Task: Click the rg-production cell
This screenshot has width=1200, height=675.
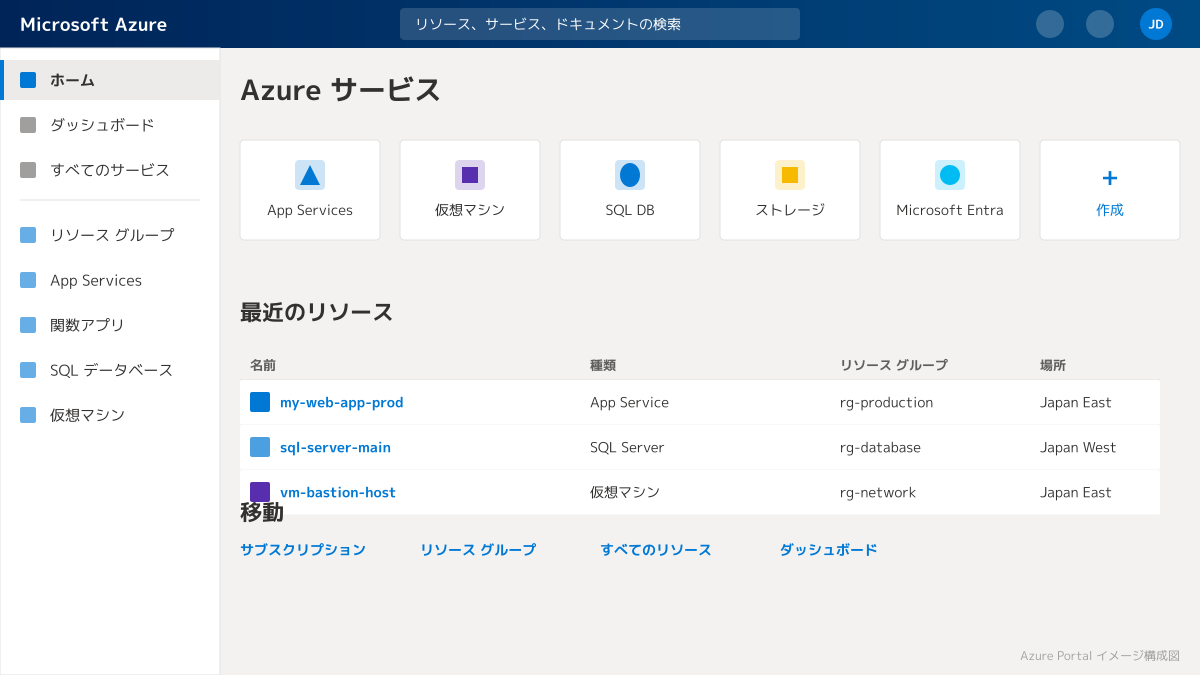Action: tap(887, 402)
